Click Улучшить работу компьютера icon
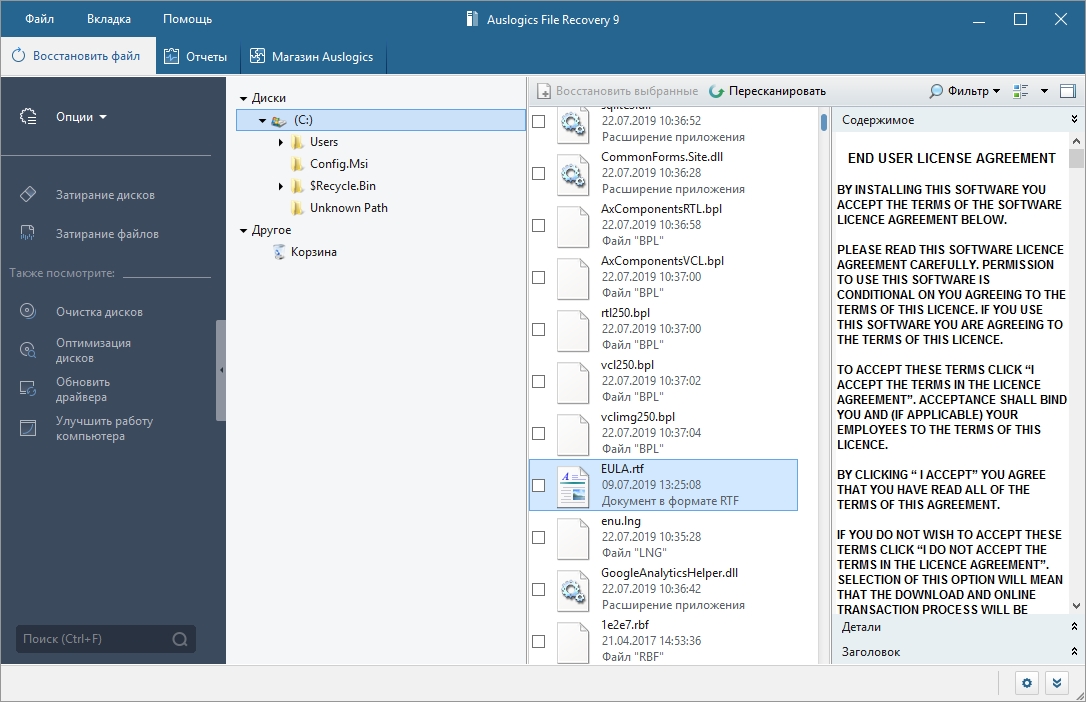The height and width of the screenshot is (702, 1086). 28,428
